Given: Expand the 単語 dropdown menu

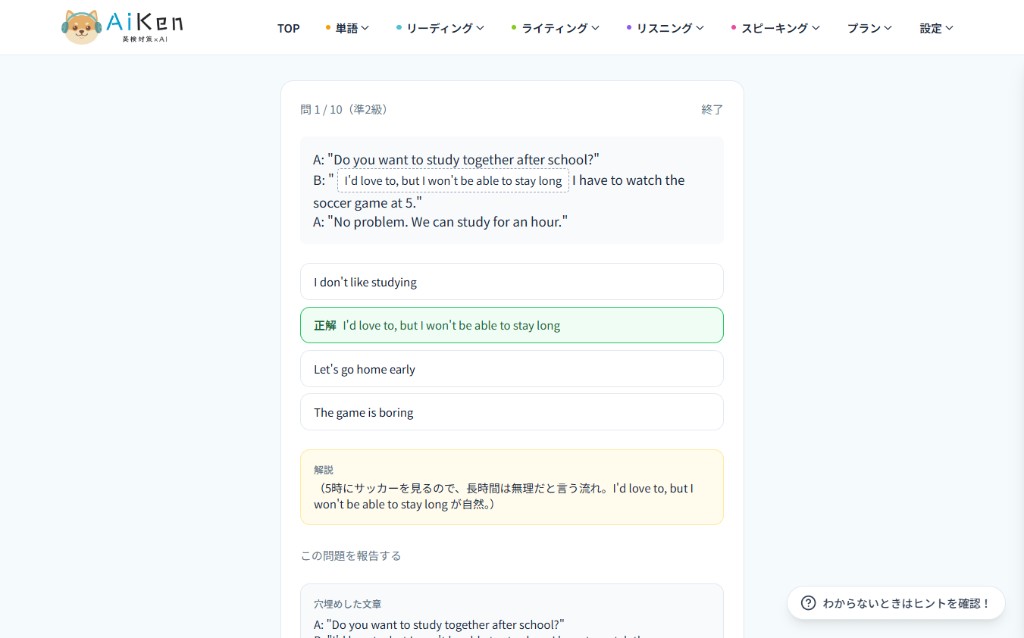Looking at the screenshot, I should coord(347,28).
